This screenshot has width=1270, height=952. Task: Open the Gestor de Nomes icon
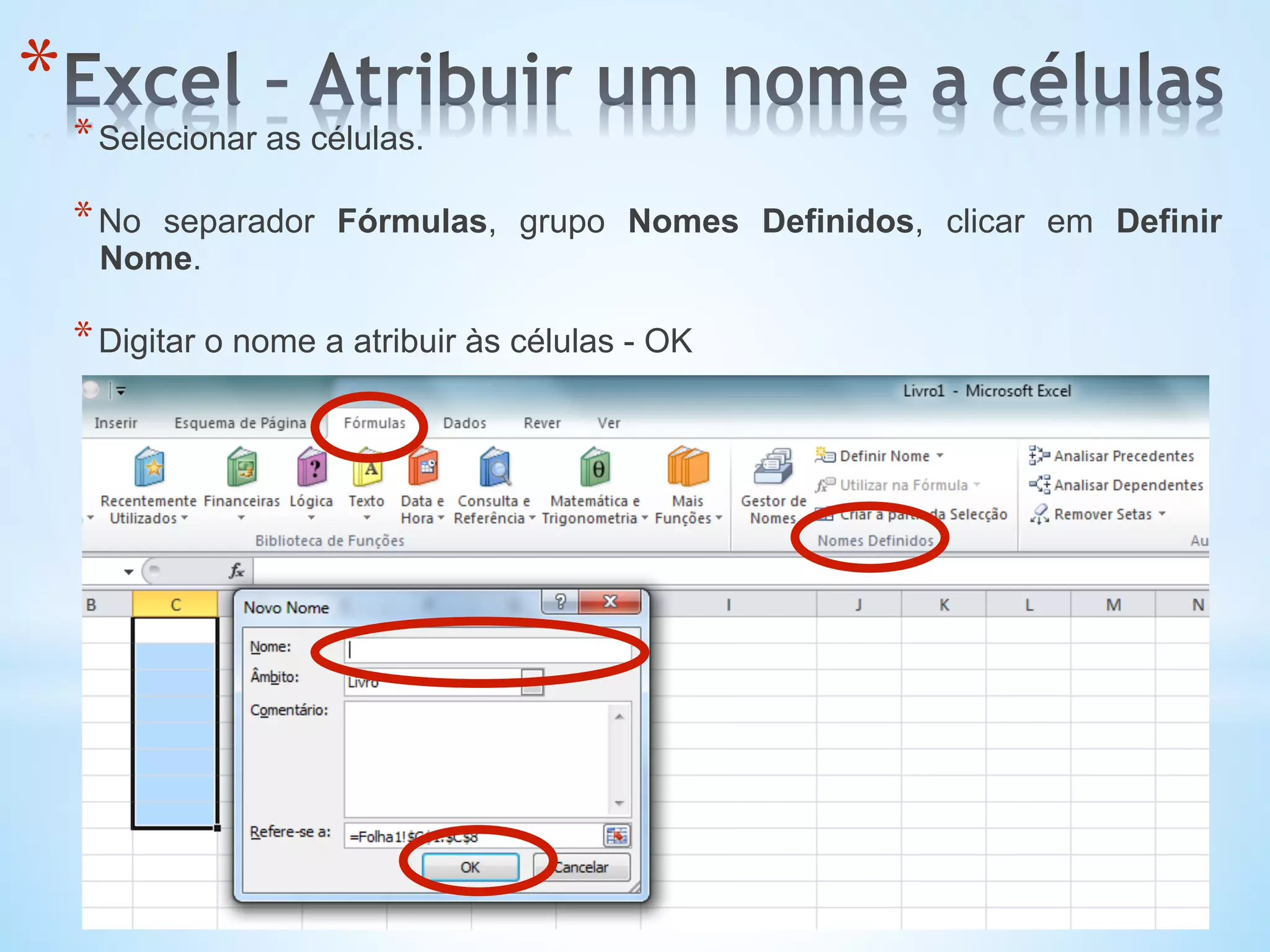[773, 467]
